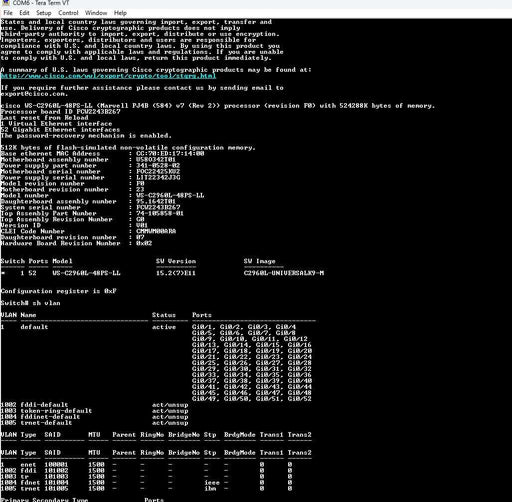Open the File menu

pos(8,13)
